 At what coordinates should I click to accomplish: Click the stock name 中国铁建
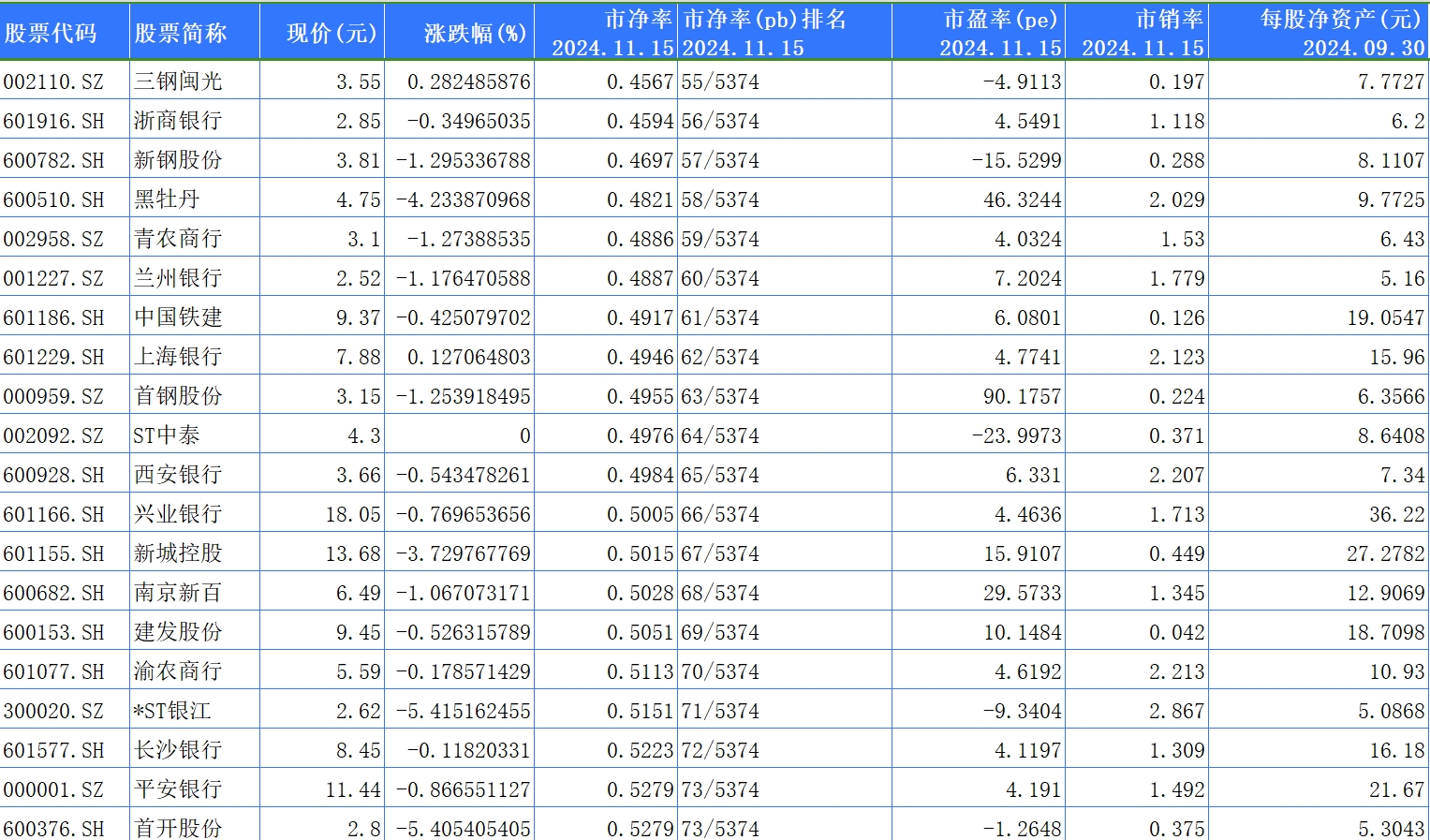[x=178, y=318]
